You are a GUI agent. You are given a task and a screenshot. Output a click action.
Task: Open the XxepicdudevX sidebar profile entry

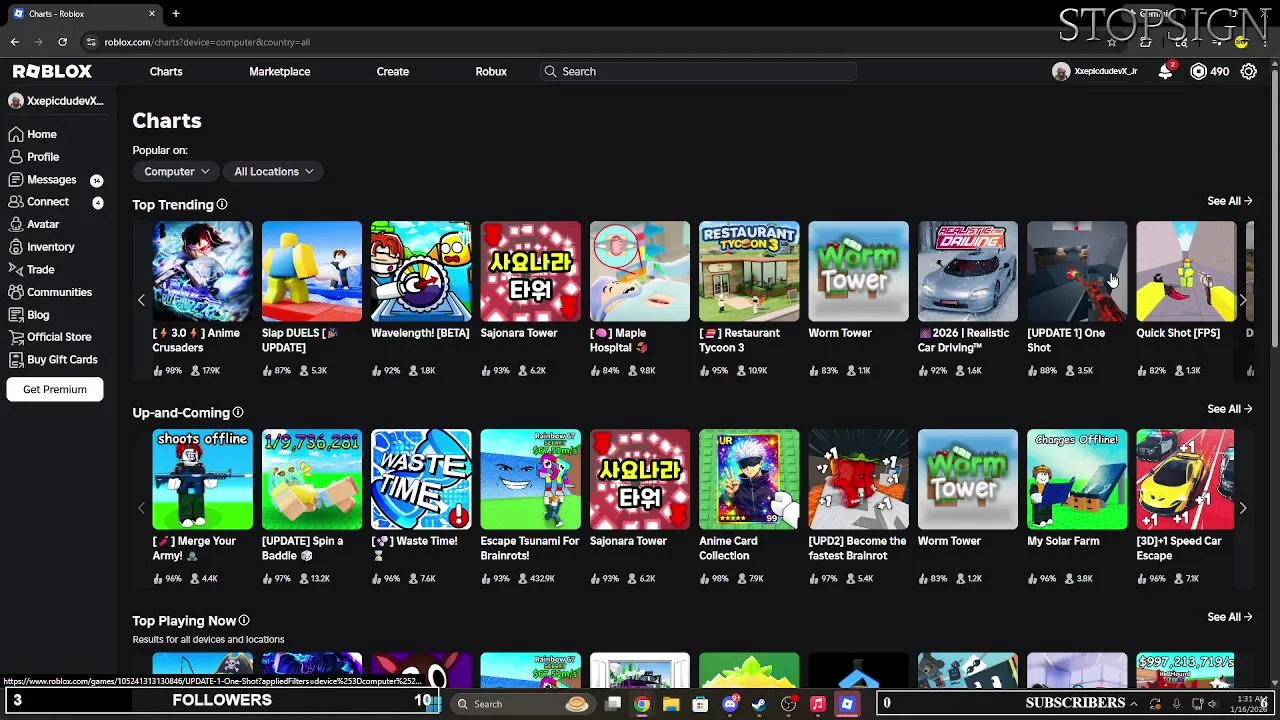coord(56,101)
